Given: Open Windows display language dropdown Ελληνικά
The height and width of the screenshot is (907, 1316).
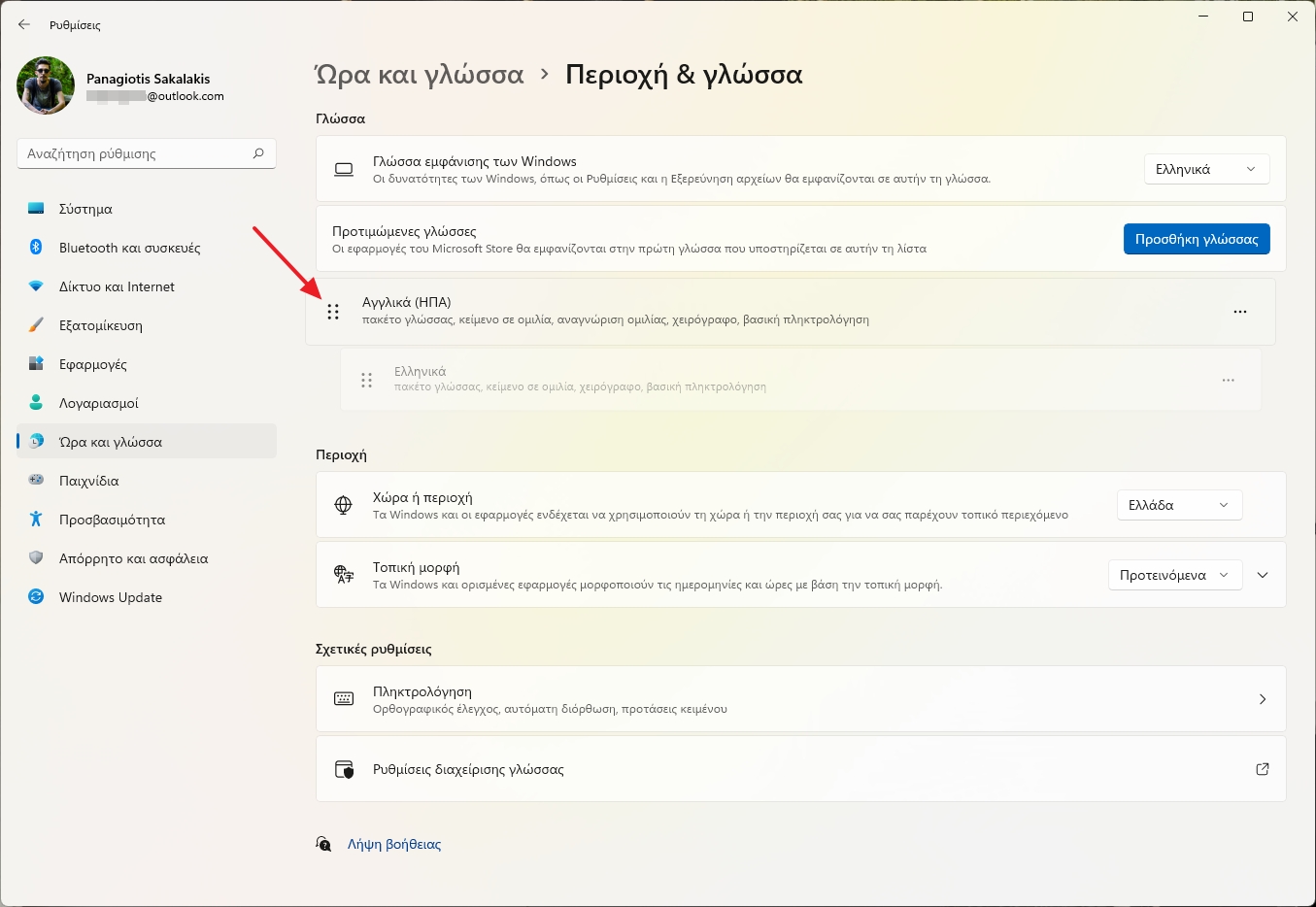Looking at the screenshot, I should (1205, 169).
